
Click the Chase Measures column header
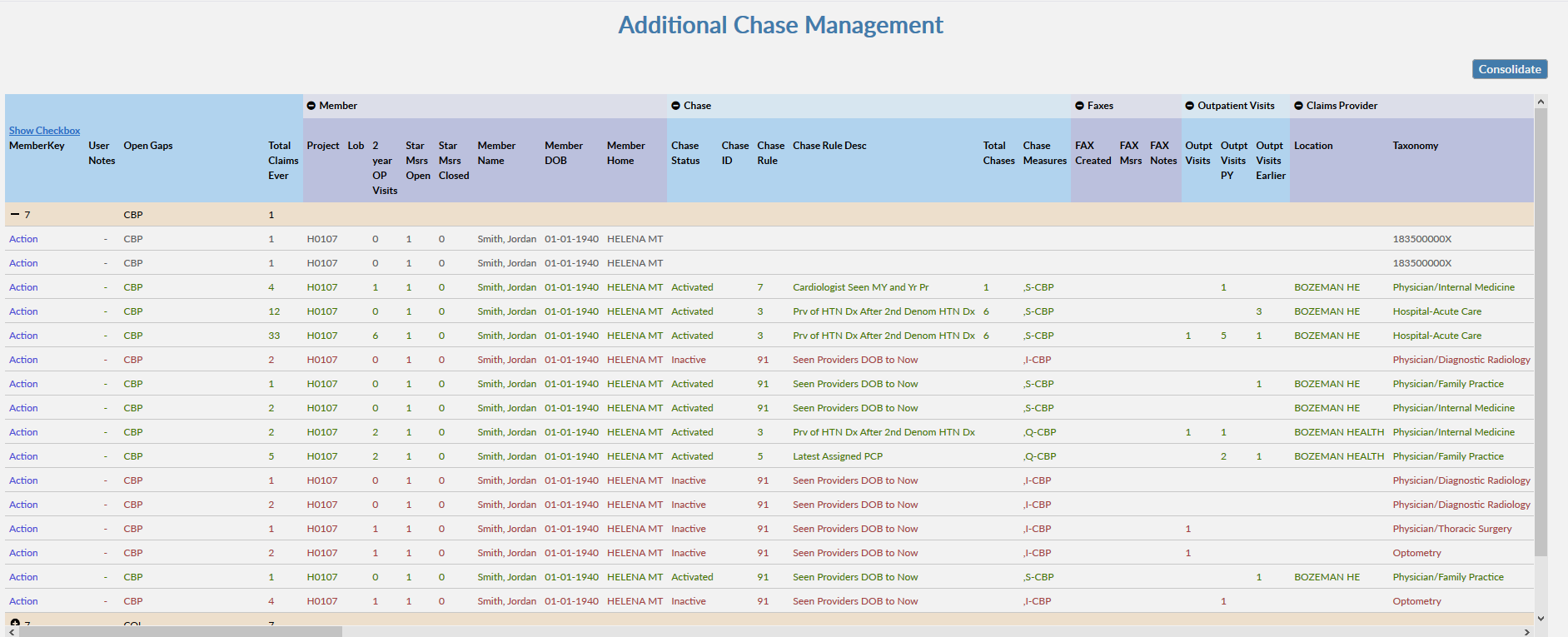[x=1045, y=153]
